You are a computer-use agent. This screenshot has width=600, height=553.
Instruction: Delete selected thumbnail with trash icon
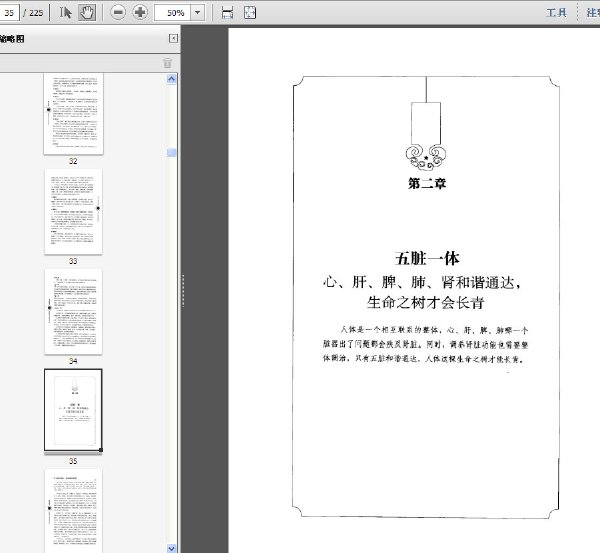pos(167,63)
